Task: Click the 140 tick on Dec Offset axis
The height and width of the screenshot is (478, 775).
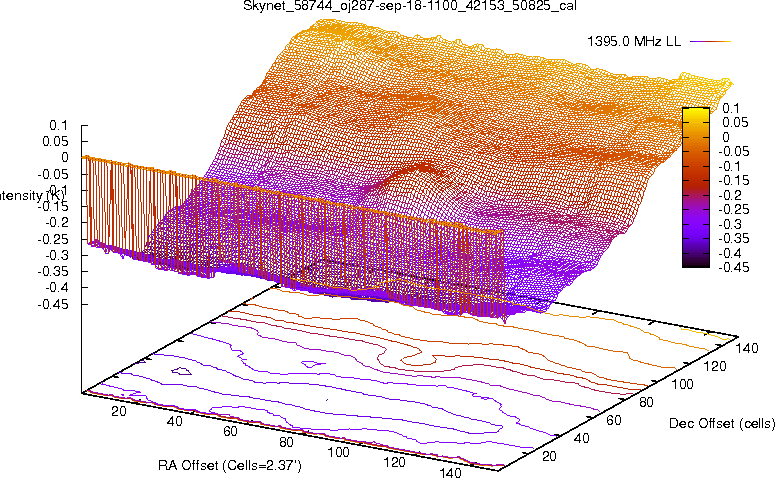Action: pos(747,349)
